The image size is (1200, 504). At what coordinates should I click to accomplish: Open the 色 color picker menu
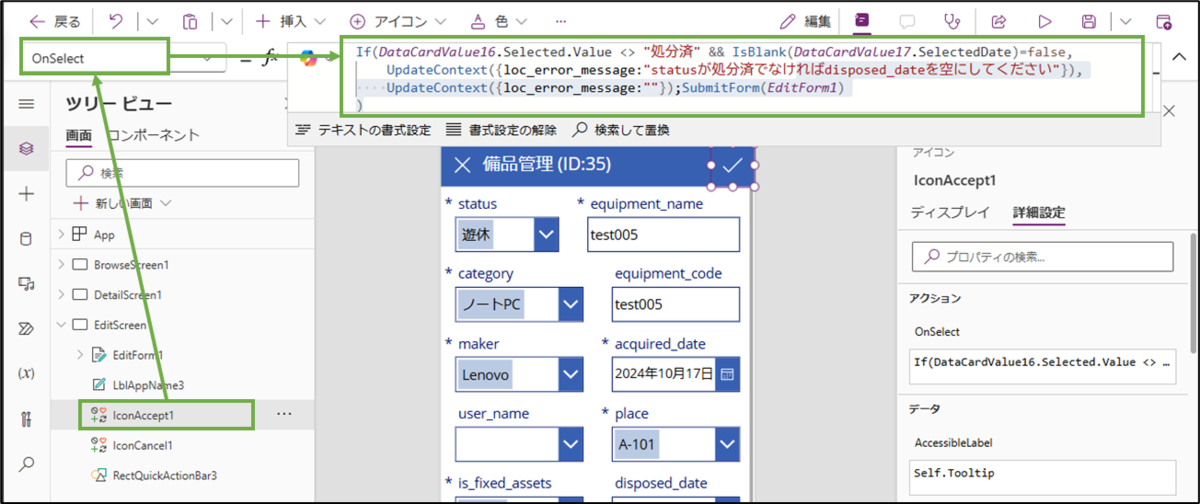click(x=500, y=20)
